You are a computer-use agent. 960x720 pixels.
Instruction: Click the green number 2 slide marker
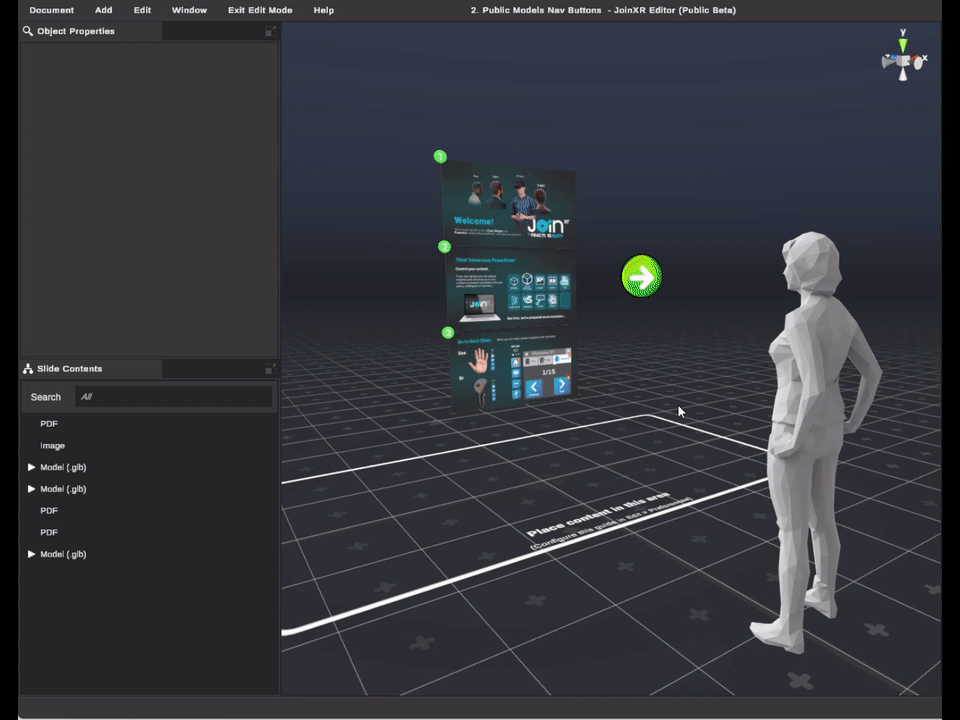pos(444,247)
